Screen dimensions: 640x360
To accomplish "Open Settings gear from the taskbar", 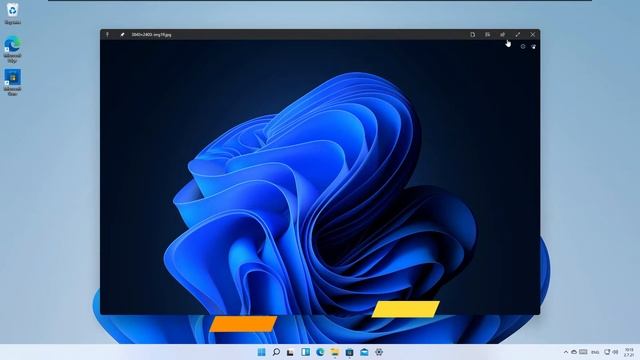I will pyautogui.click(x=379, y=352).
